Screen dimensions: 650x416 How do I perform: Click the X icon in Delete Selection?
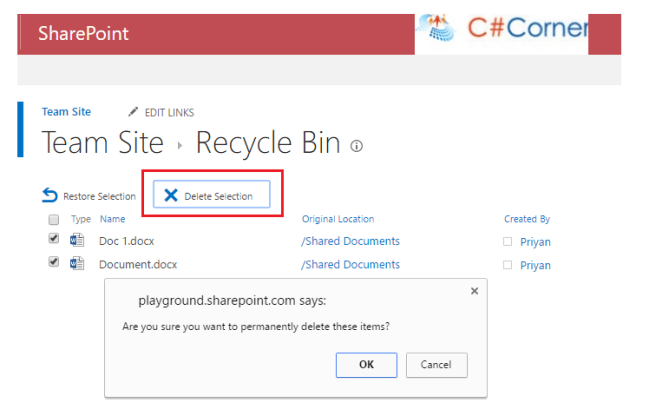click(171, 196)
